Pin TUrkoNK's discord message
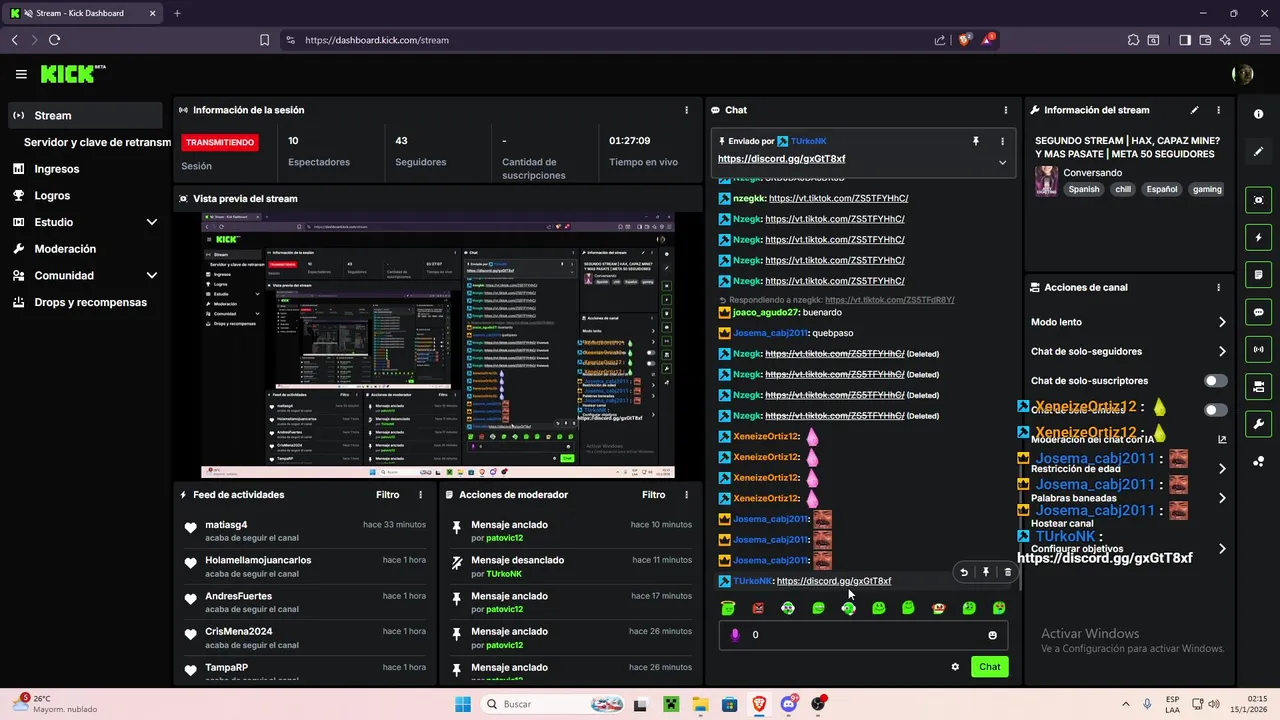Screen dimensions: 1280x720 pos(986,572)
